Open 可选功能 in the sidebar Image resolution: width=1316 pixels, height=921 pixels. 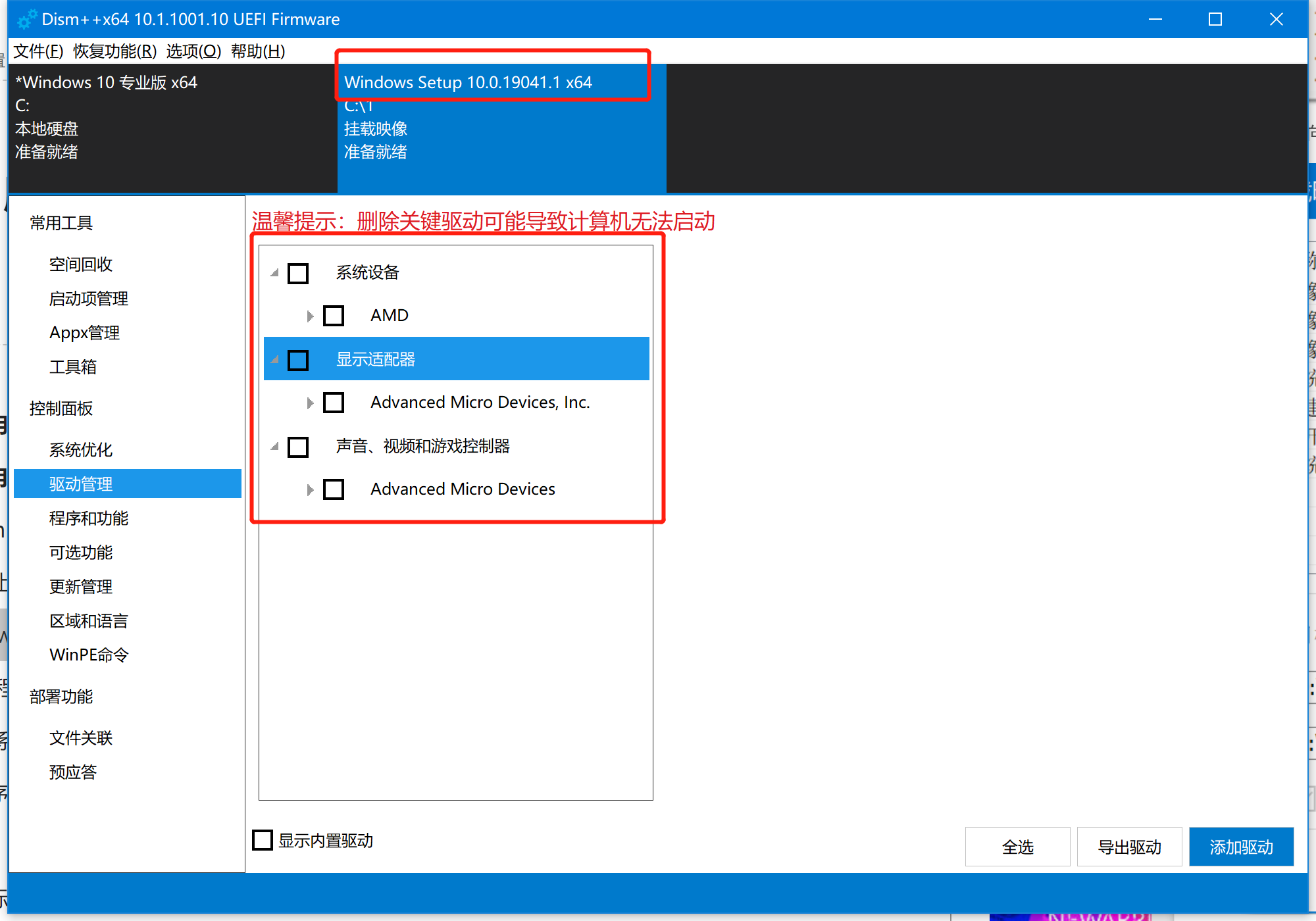tap(81, 553)
